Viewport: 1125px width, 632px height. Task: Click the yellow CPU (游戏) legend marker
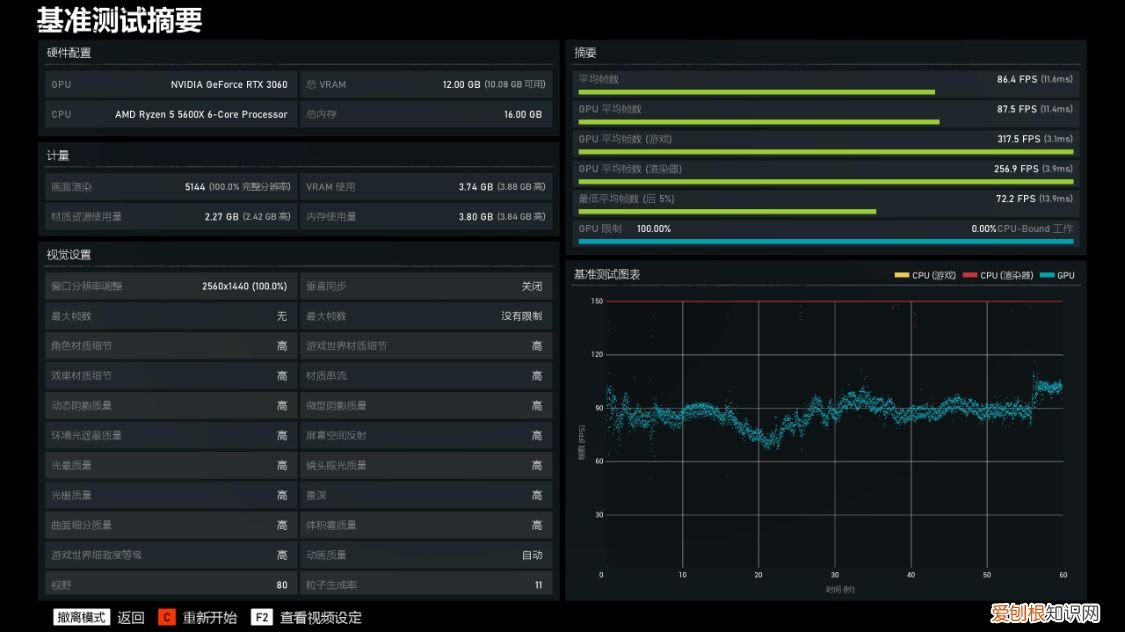[902, 275]
